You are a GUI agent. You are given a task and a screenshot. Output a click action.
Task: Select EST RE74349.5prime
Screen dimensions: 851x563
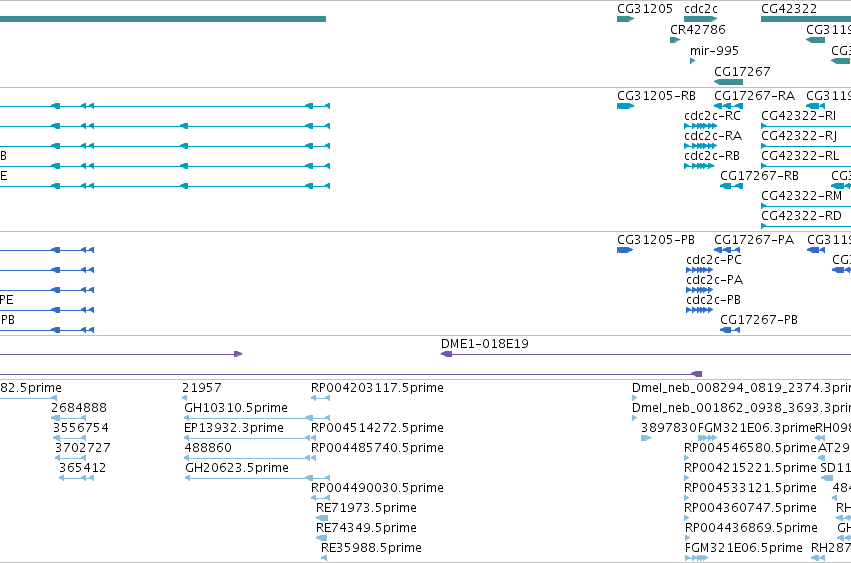[366, 528]
